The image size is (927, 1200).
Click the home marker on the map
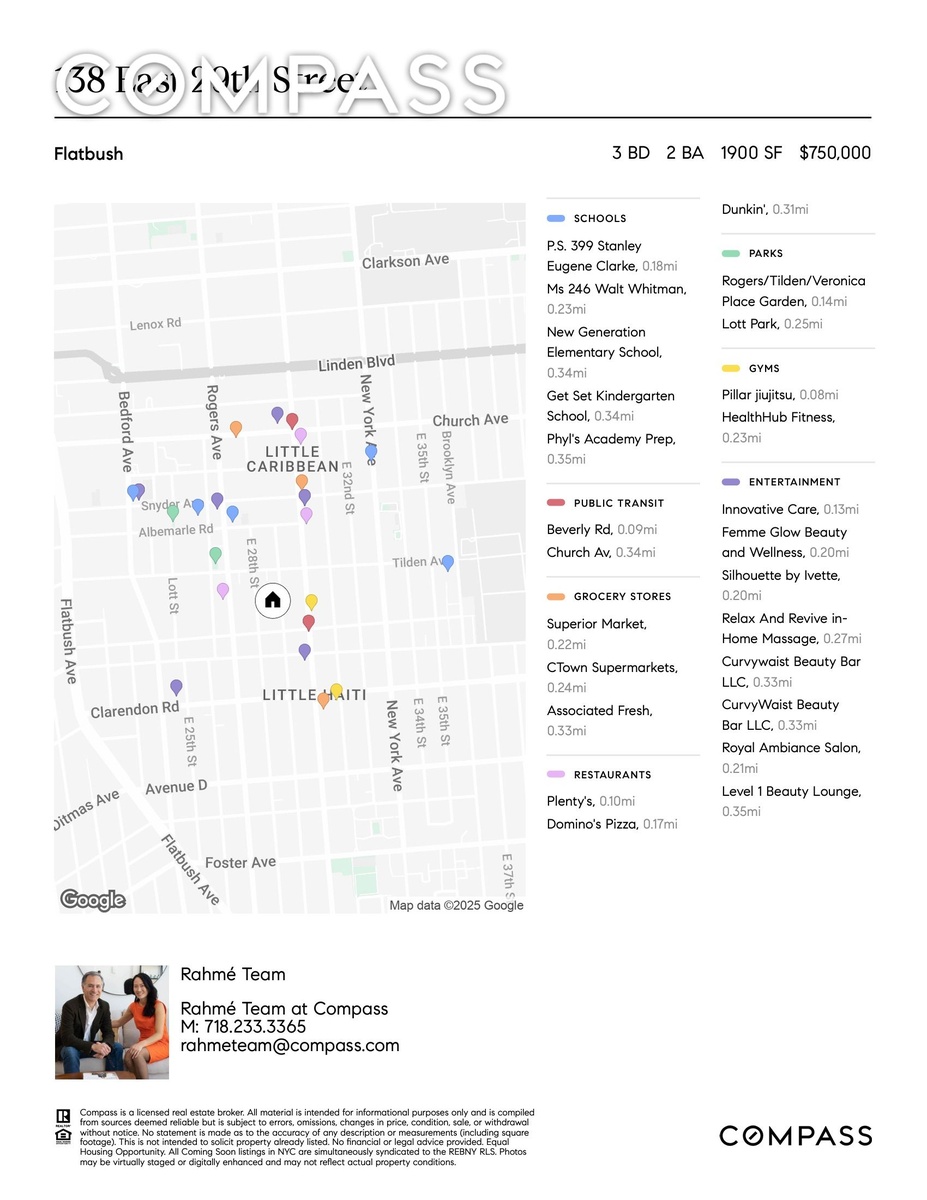pos(272,601)
